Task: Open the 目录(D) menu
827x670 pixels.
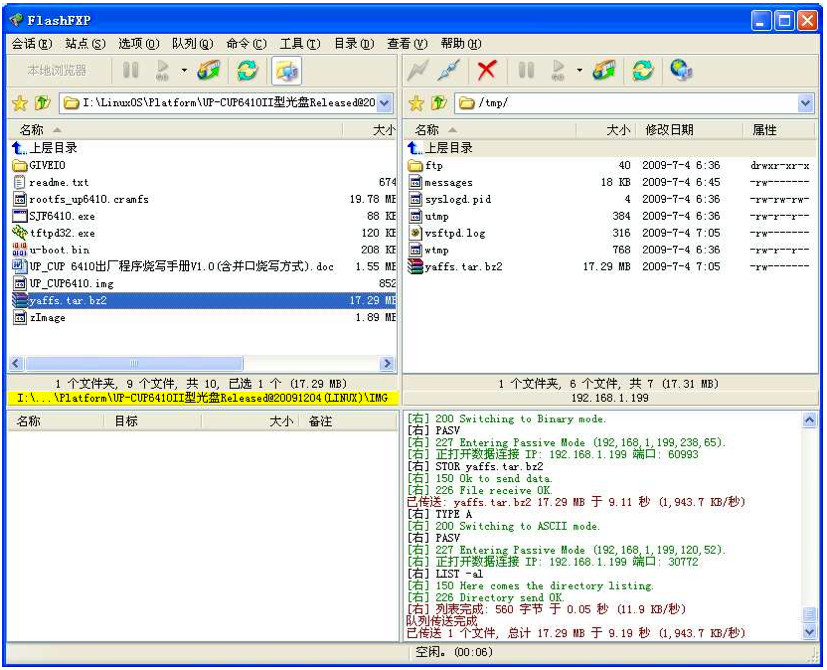Action: 354,44
